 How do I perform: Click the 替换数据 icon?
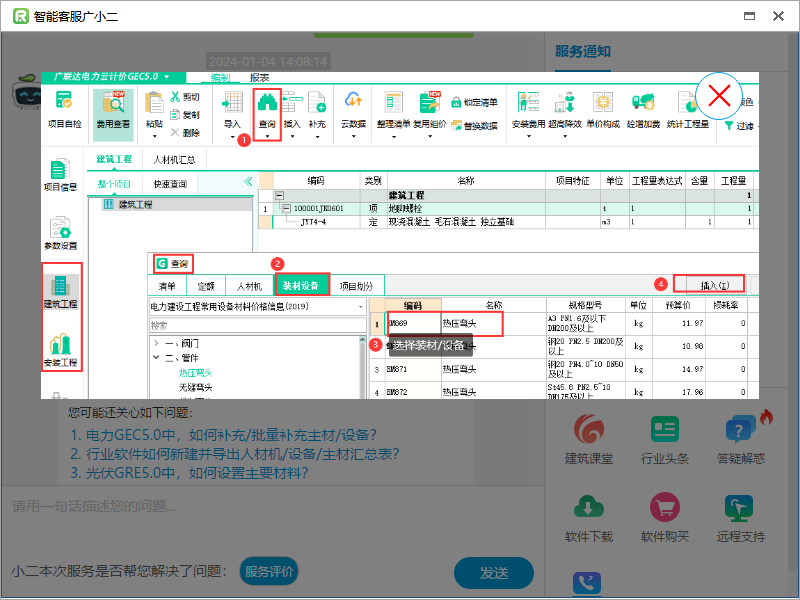(x=457, y=126)
